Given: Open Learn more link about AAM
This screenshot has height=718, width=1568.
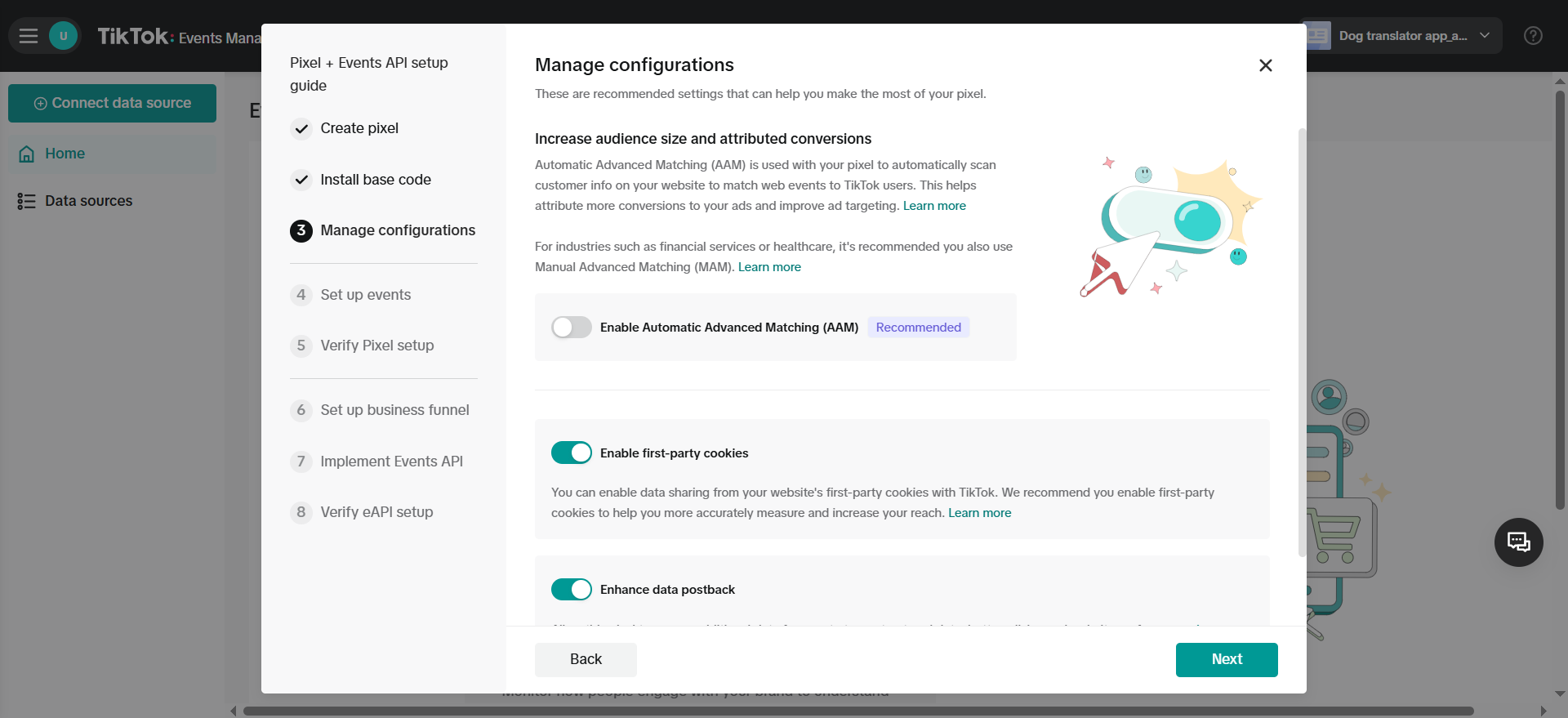Looking at the screenshot, I should (934, 206).
